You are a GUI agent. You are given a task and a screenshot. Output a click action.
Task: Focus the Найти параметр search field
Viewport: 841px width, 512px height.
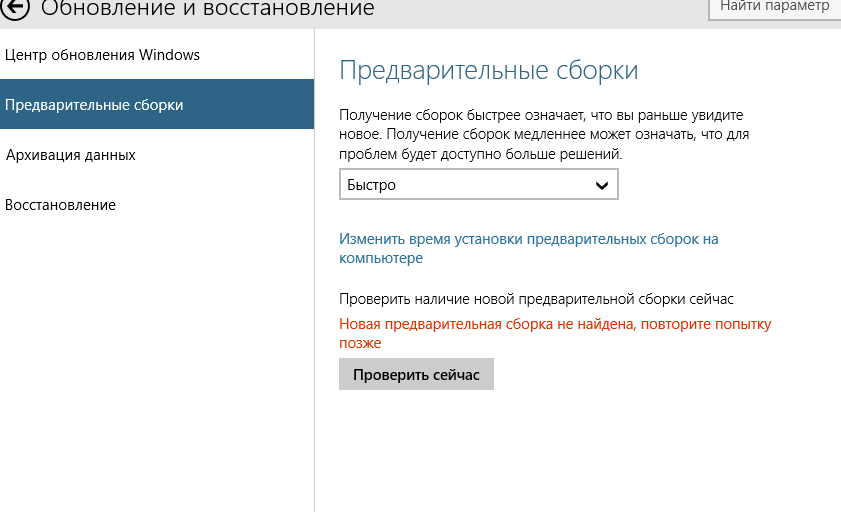[774, 8]
